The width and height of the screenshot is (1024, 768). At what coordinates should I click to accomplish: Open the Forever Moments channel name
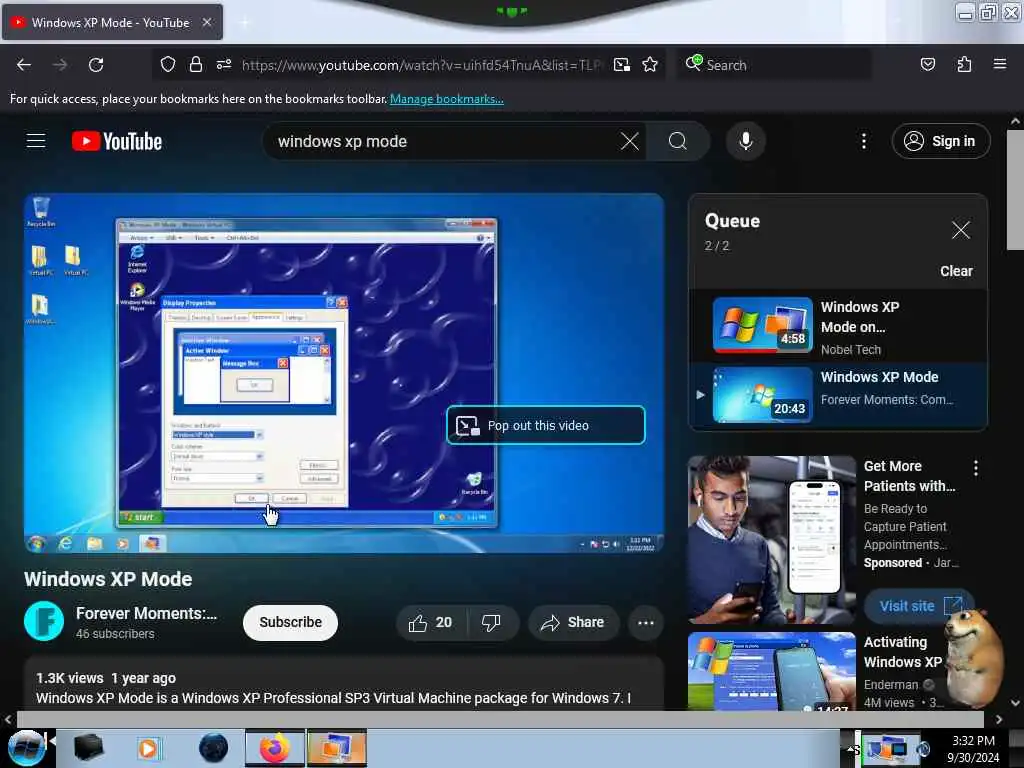click(x=146, y=613)
